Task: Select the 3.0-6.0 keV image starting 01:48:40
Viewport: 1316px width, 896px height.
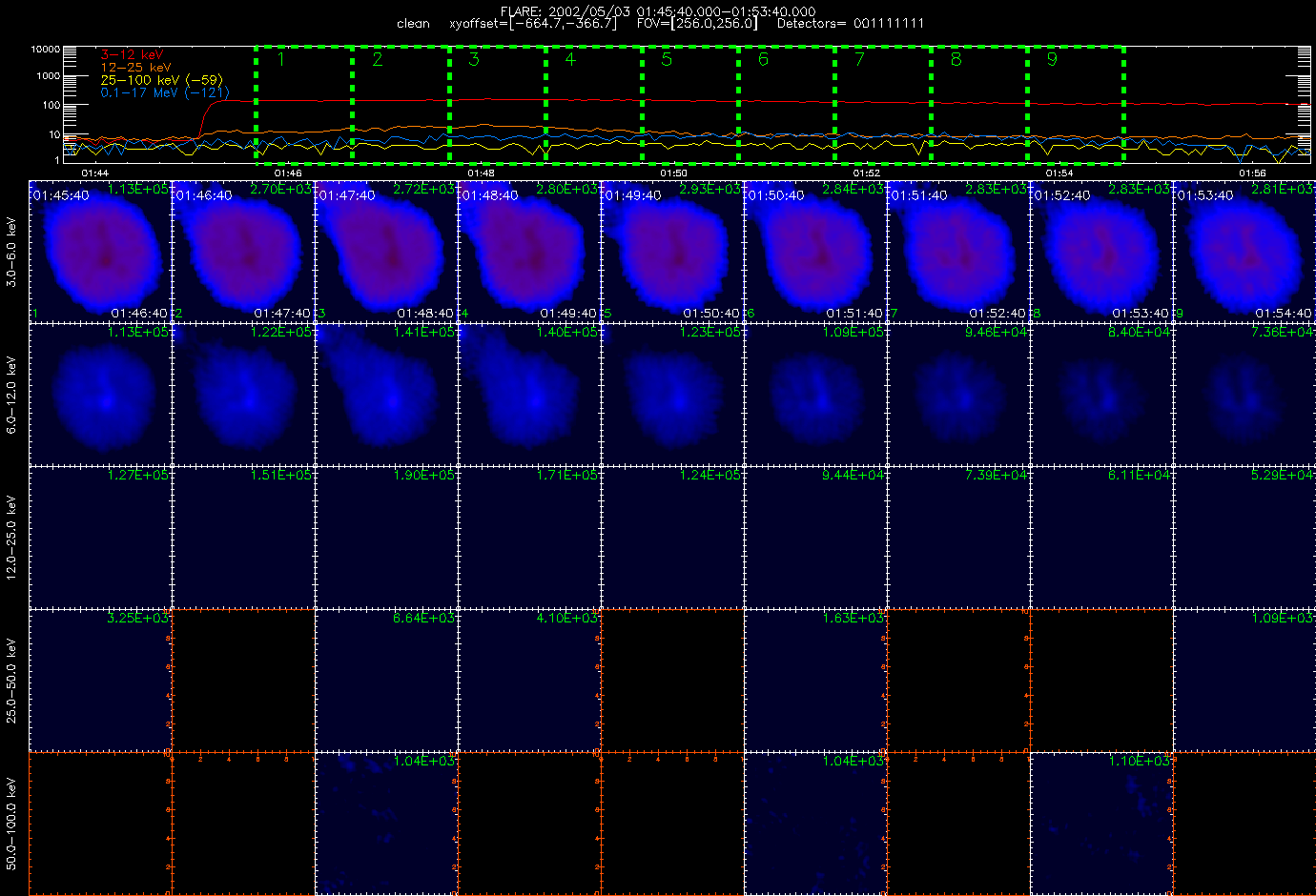Action: click(x=529, y=252)
